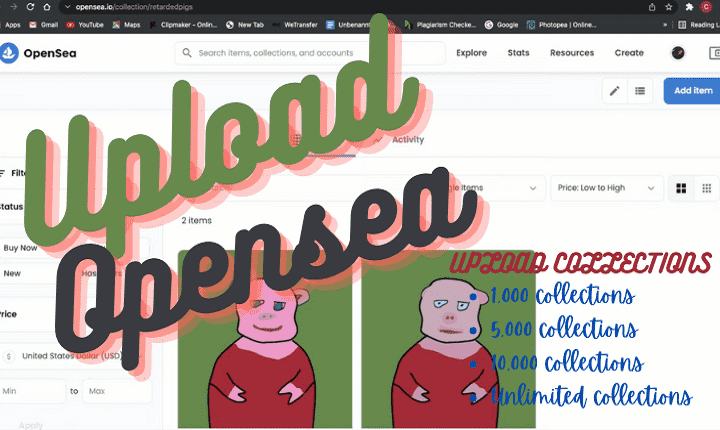Open the New Tab bookmark
Image resolution: width=720 pixels, height=430 pixels.
245,25
